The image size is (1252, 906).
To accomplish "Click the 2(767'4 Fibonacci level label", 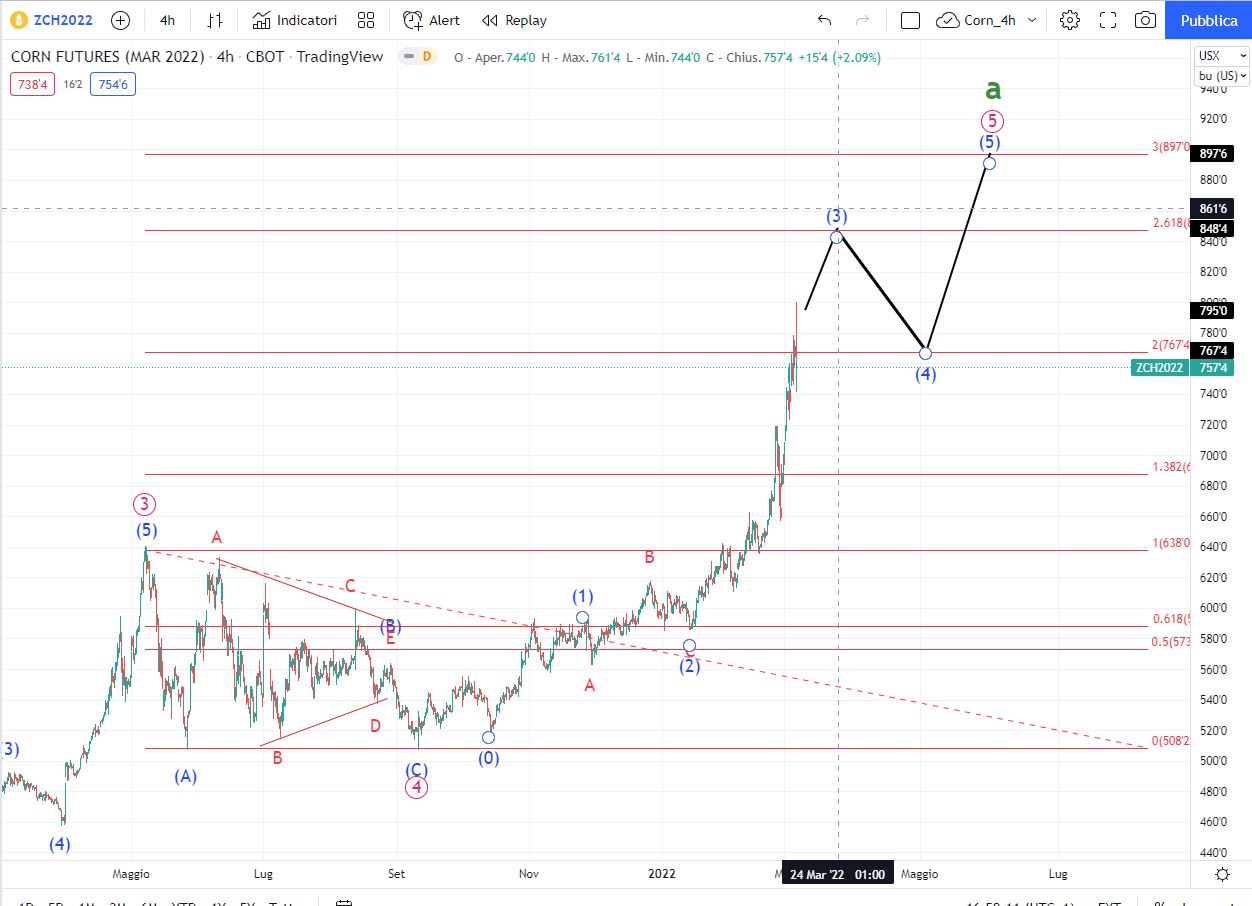I will [x=1171, y=345].
